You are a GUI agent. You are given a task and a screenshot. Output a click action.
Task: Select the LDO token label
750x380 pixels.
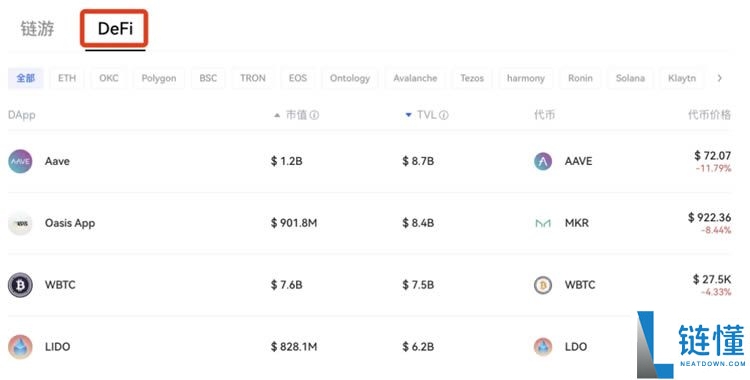click(x=576, y=346)
